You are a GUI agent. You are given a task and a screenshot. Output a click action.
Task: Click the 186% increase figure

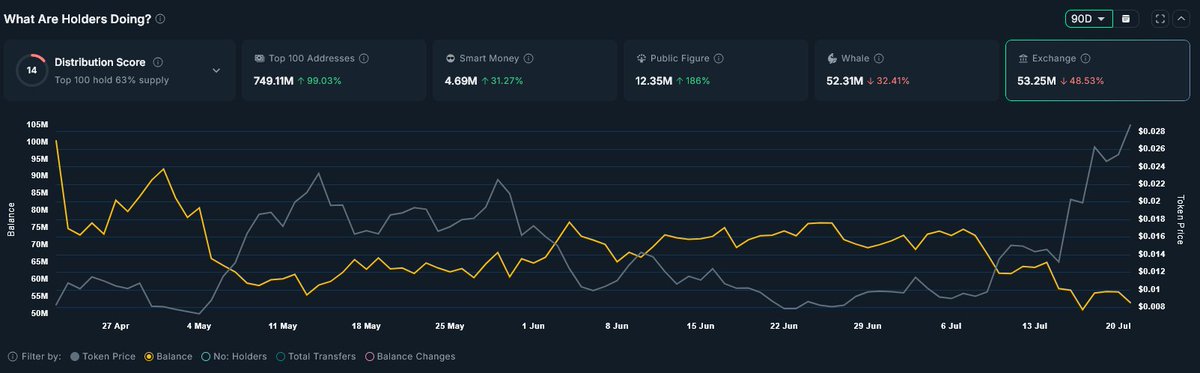click(698, 80)
